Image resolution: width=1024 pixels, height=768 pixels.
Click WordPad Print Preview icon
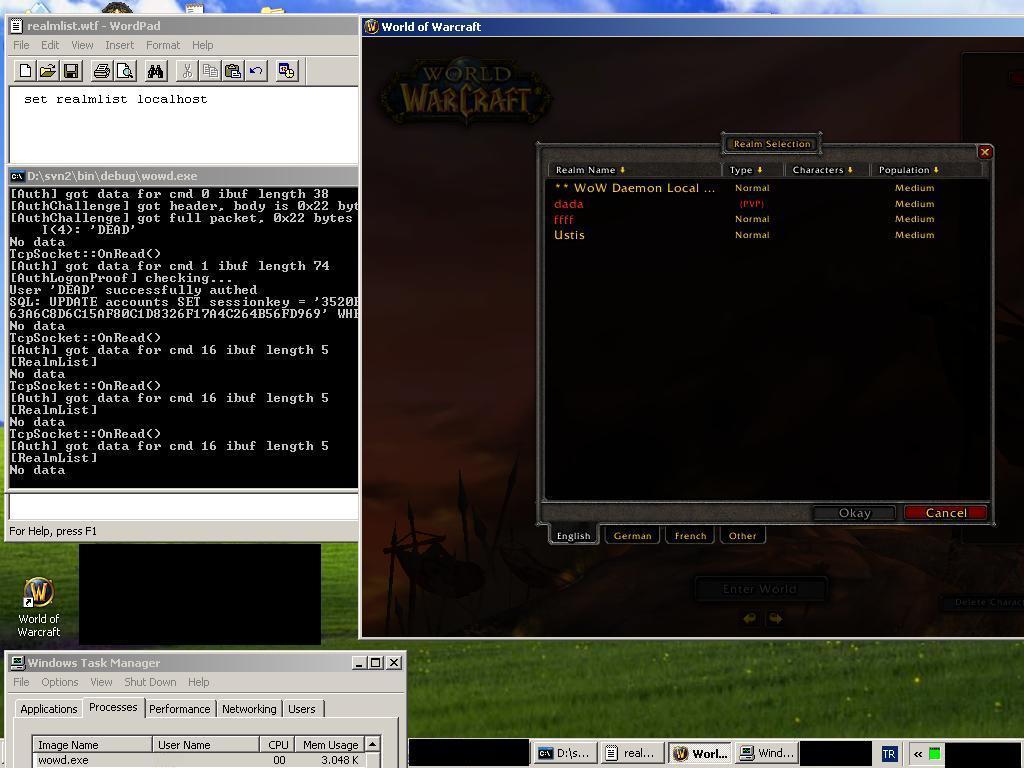click(125, 71)
